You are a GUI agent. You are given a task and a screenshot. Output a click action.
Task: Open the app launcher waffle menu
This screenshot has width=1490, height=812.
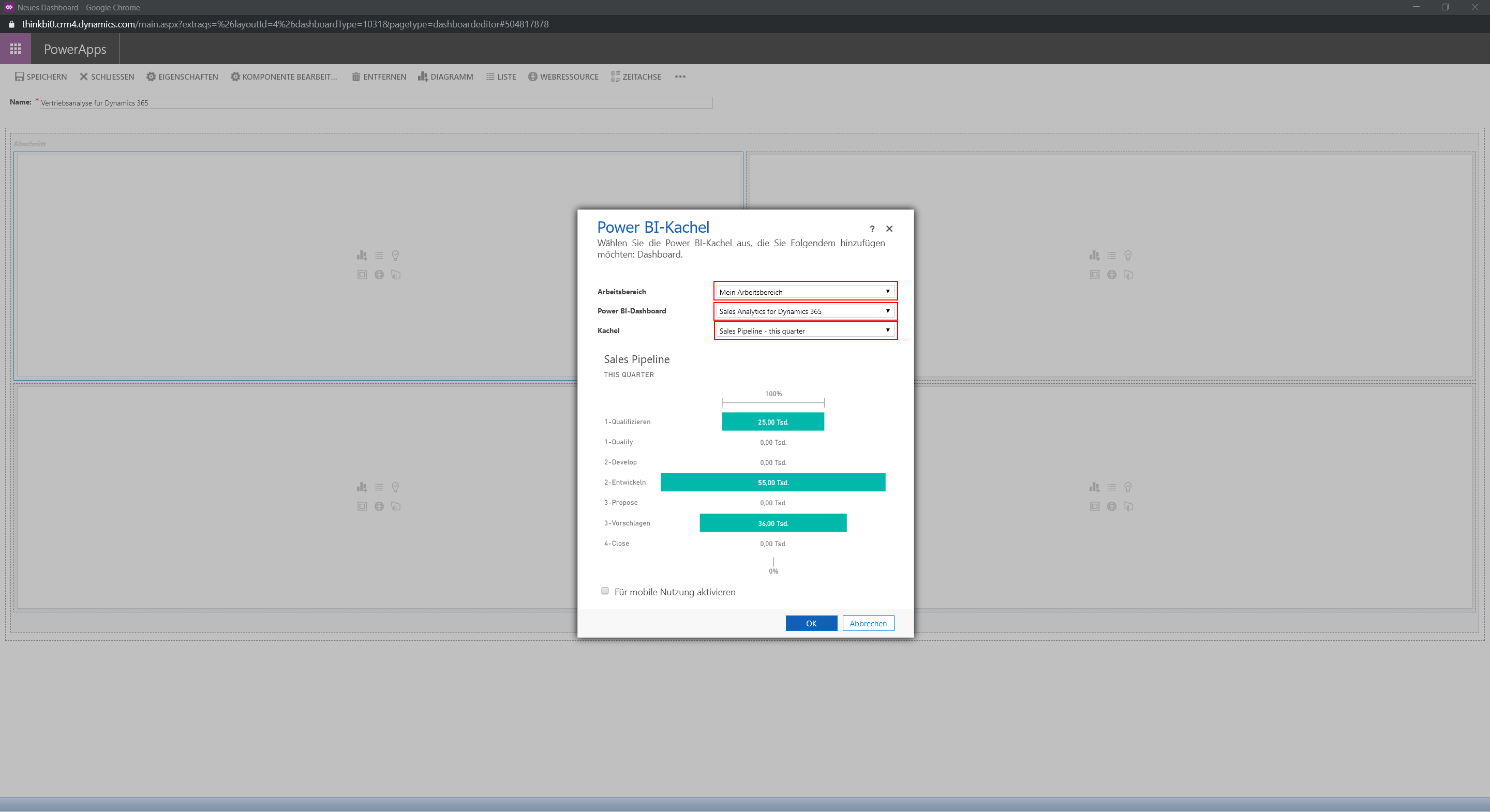coord(16,49)
